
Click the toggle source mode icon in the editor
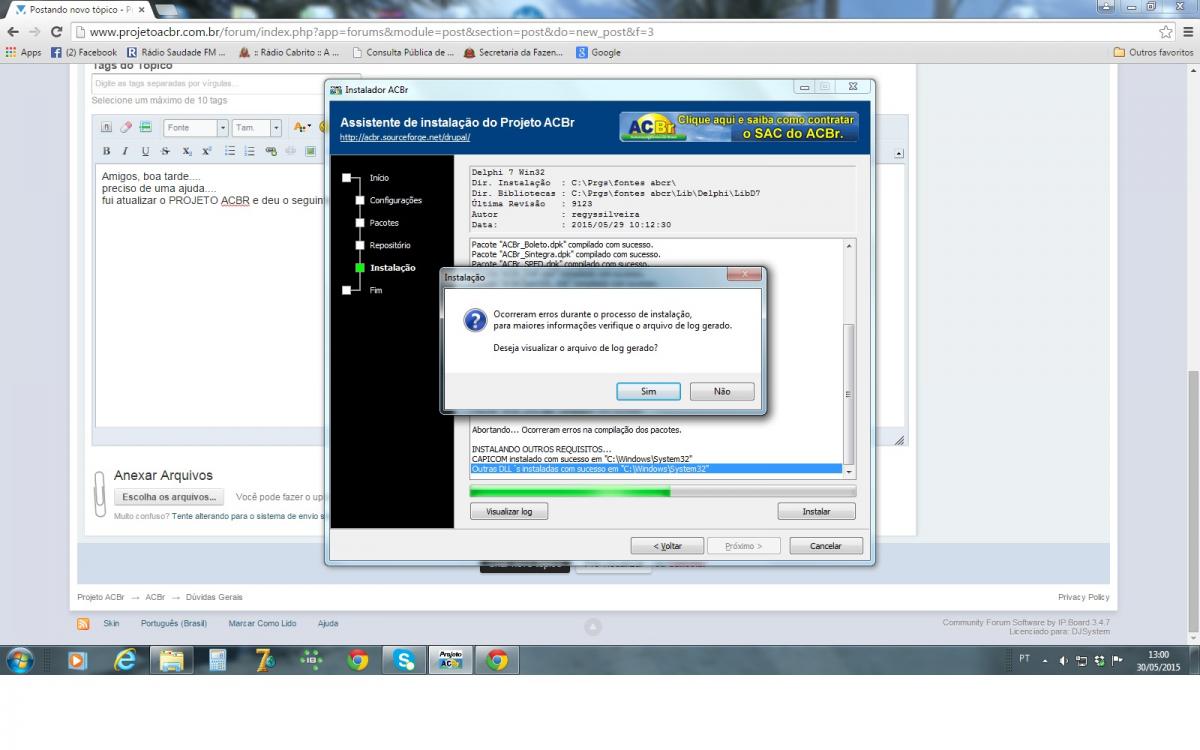[x=106, y=127]
